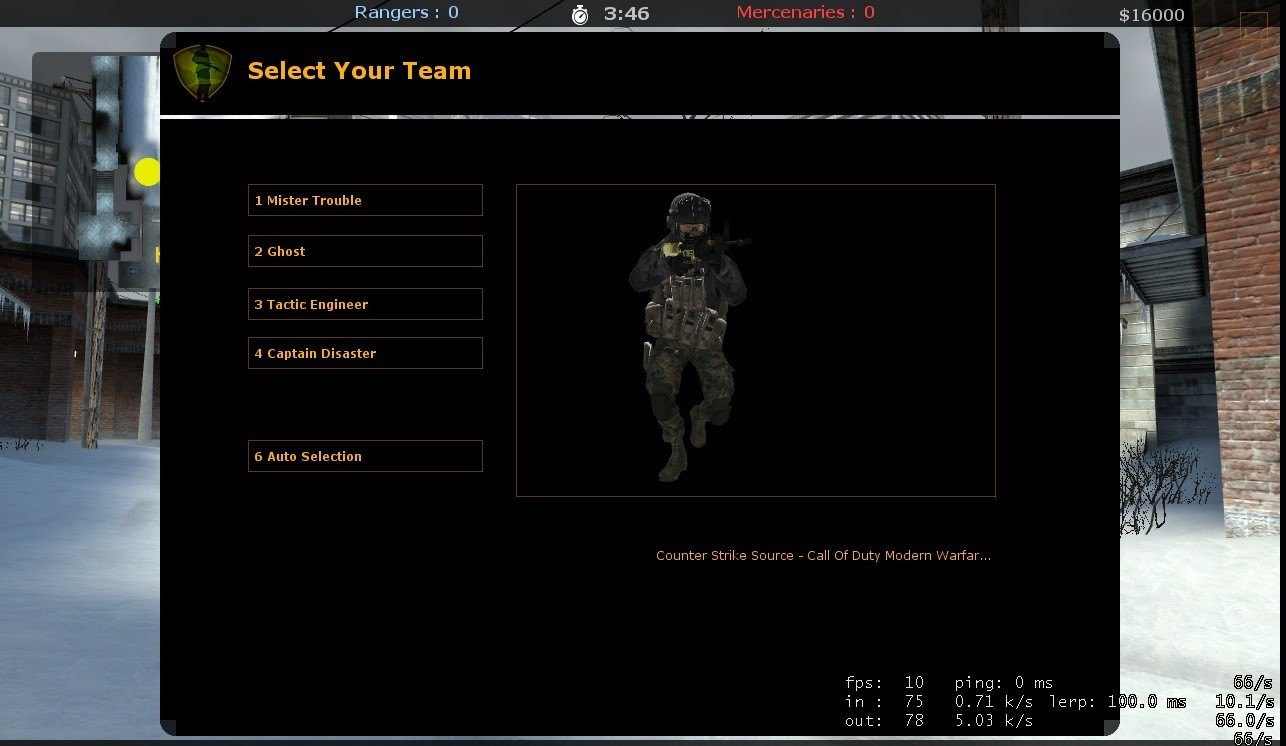Click the ping 0 ms readout

pos(1003,683)
